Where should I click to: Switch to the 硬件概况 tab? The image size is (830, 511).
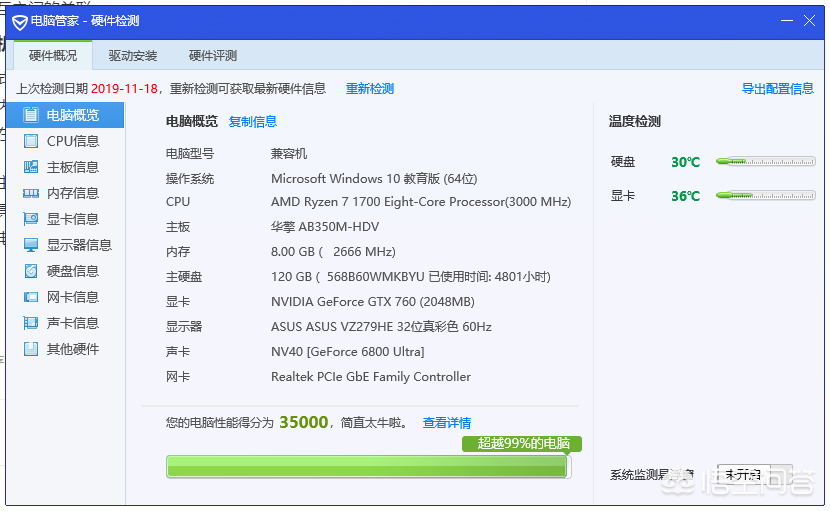(53, 55)
